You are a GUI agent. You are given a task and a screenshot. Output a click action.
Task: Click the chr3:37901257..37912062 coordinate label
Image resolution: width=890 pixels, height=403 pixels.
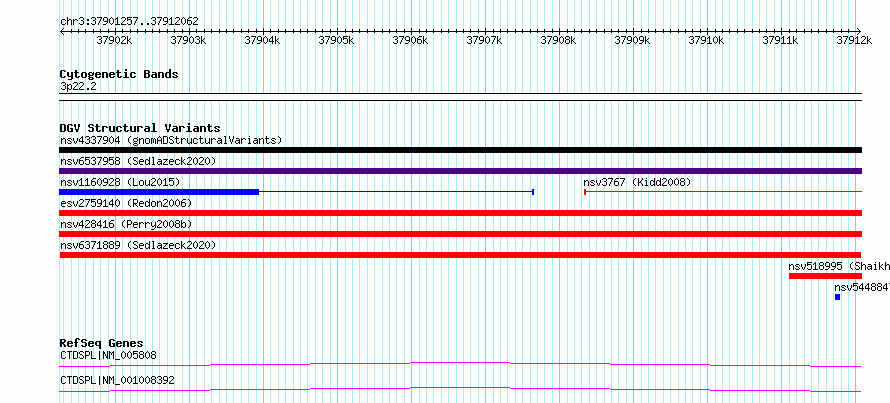click(x=129, y=21)
